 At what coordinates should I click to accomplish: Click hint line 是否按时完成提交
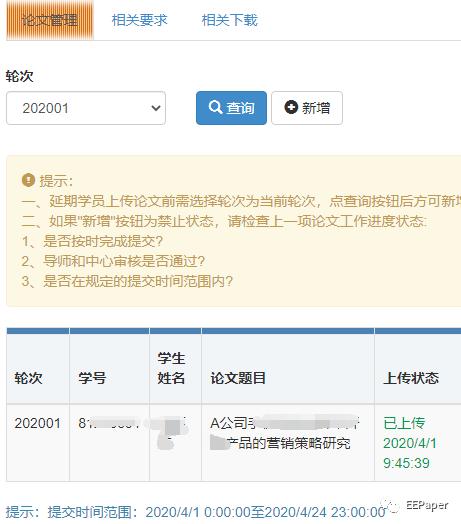tap(92, 241)
